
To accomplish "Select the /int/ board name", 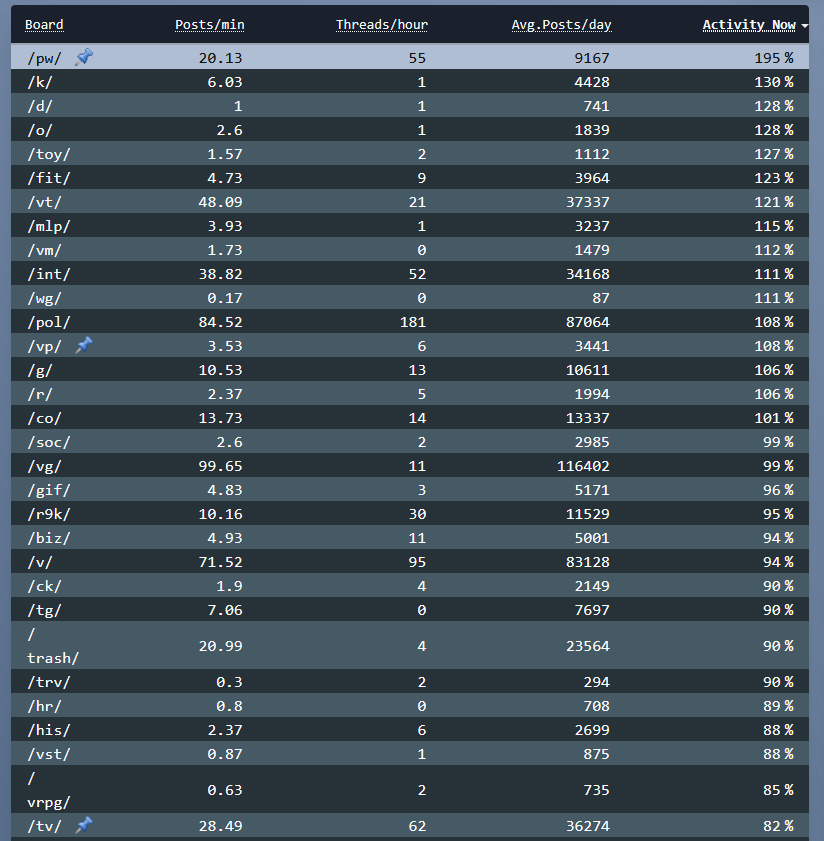I will (49, 274).
